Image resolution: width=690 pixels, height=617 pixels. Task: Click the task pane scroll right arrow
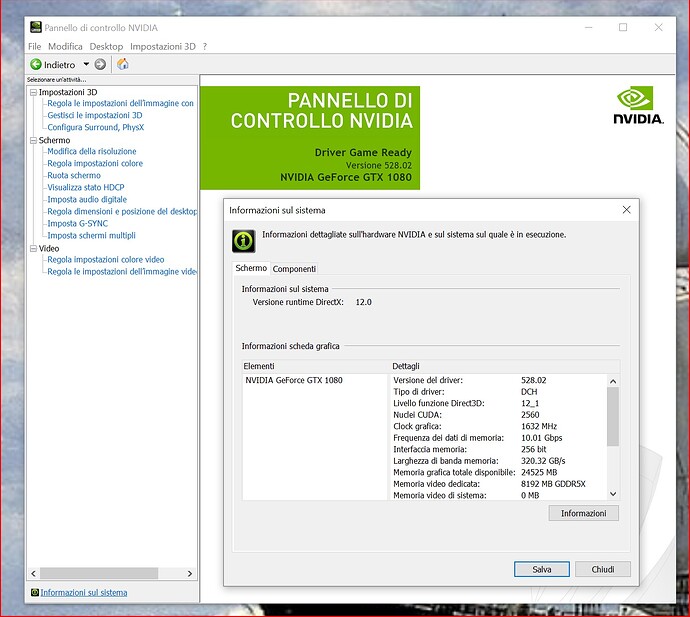coord(190,573)
